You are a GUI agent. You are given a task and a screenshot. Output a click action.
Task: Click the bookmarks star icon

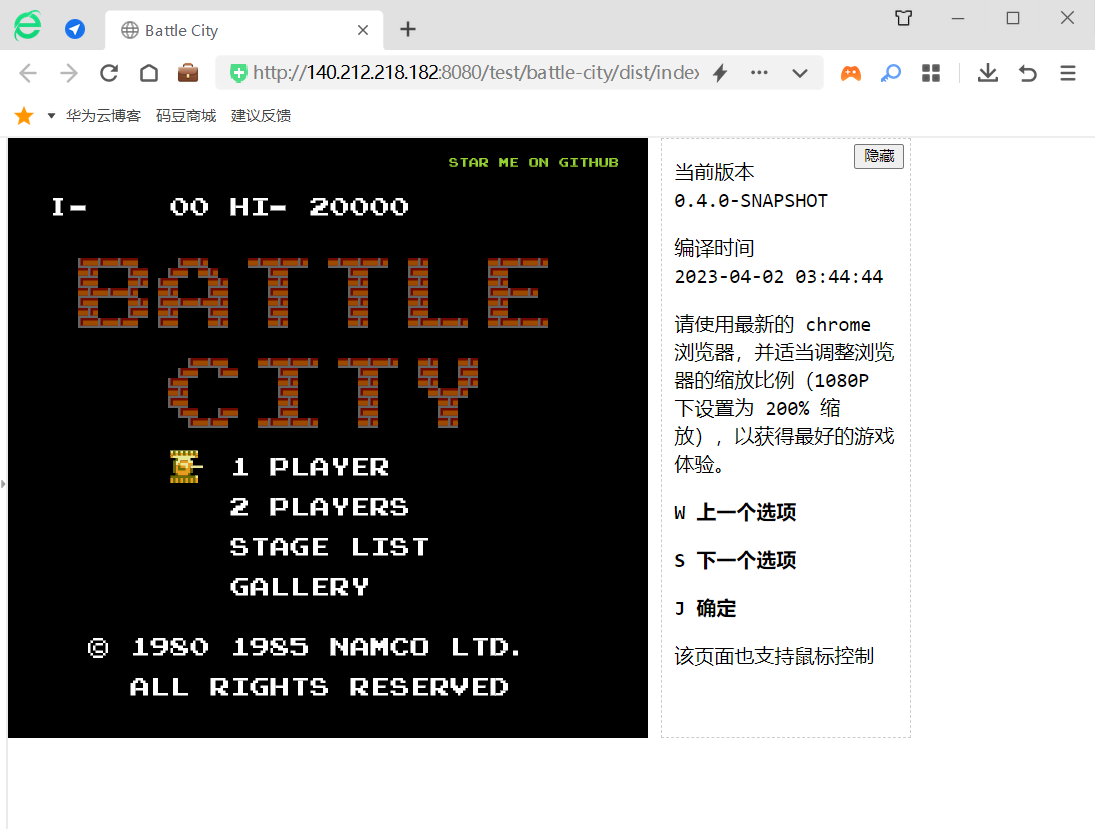coord(24,116)
